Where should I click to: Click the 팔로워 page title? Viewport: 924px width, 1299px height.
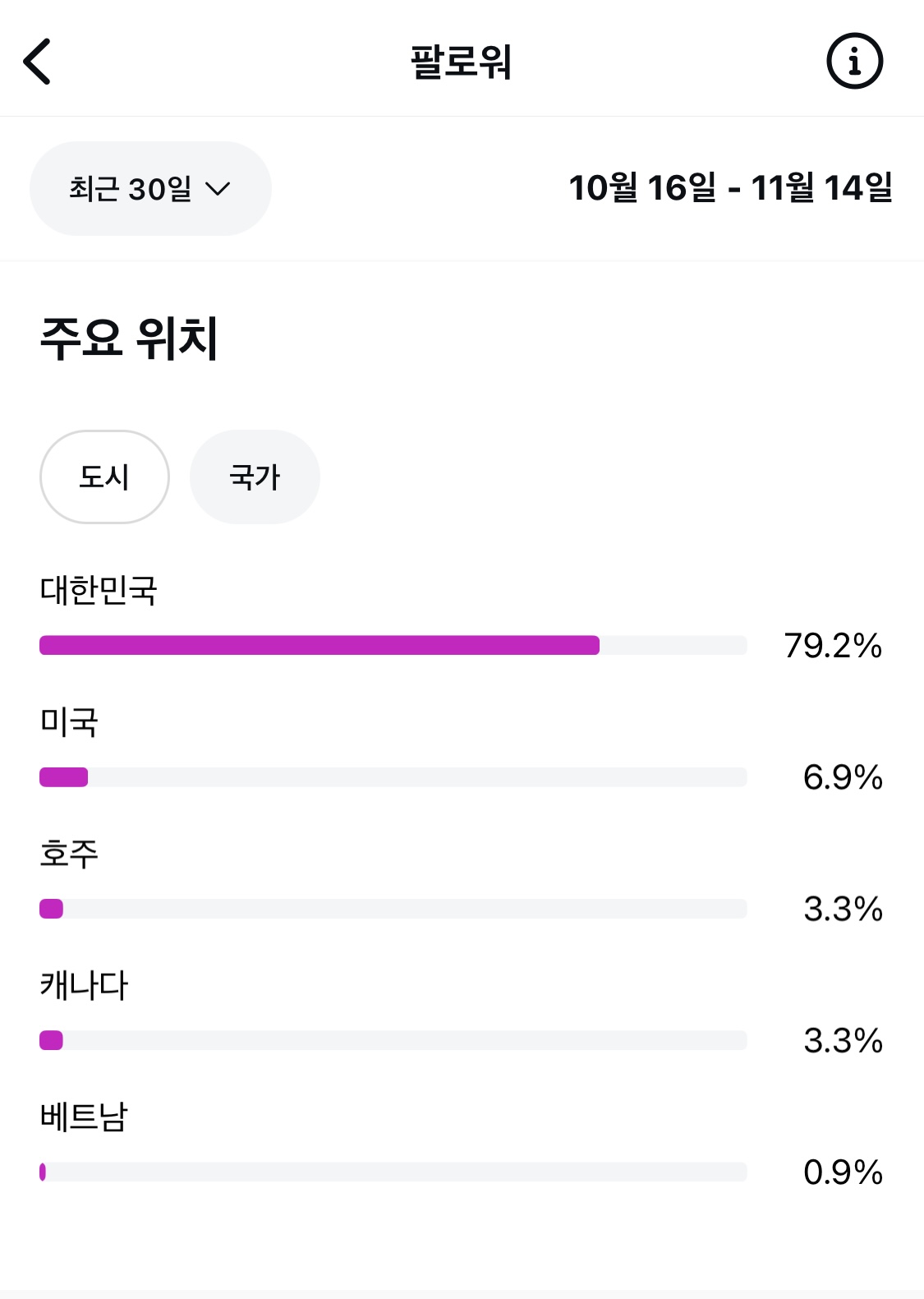pyautogui.click(x=461, y=62)
